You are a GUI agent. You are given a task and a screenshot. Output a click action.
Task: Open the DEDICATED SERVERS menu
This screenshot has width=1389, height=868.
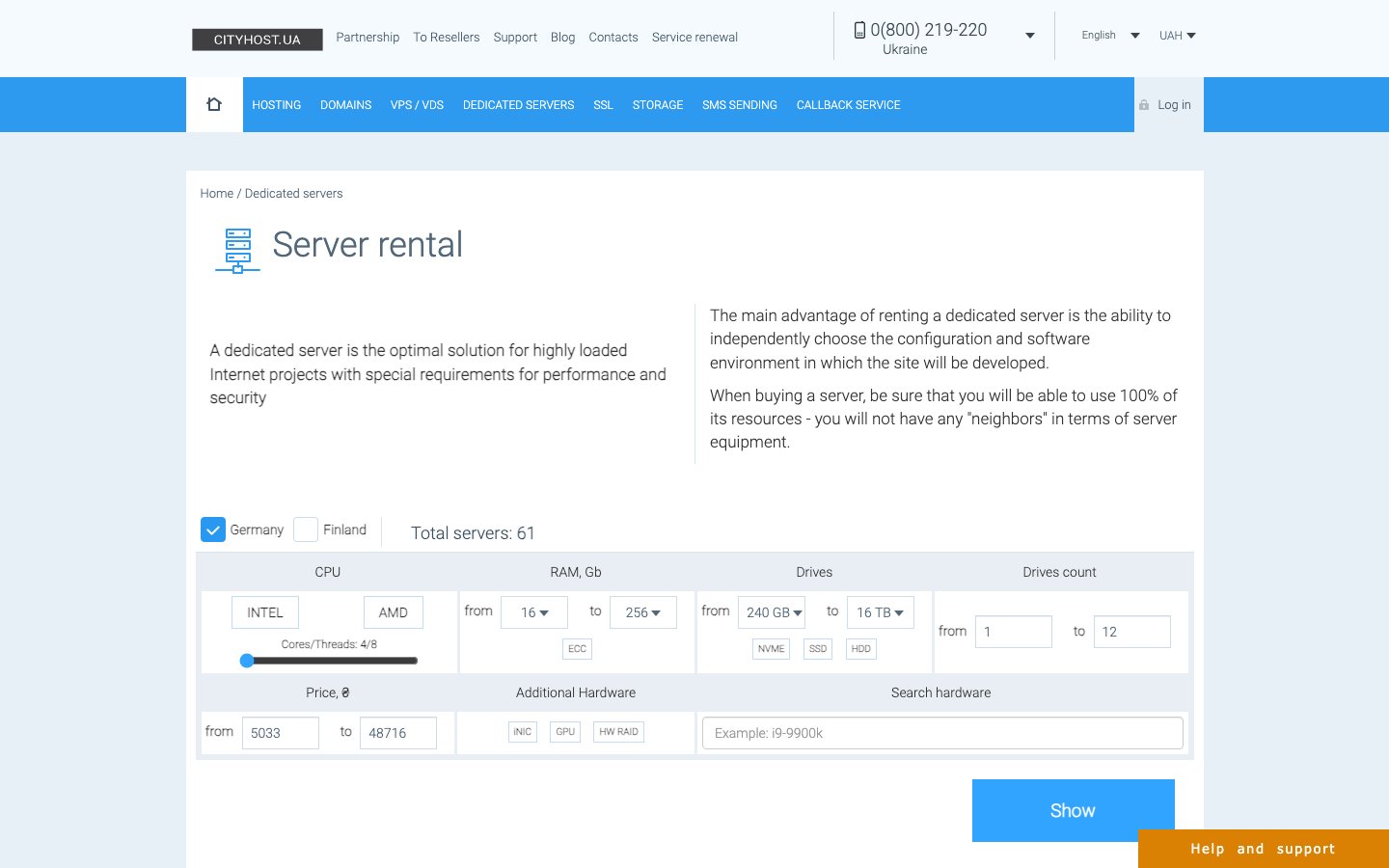[519, 105]
